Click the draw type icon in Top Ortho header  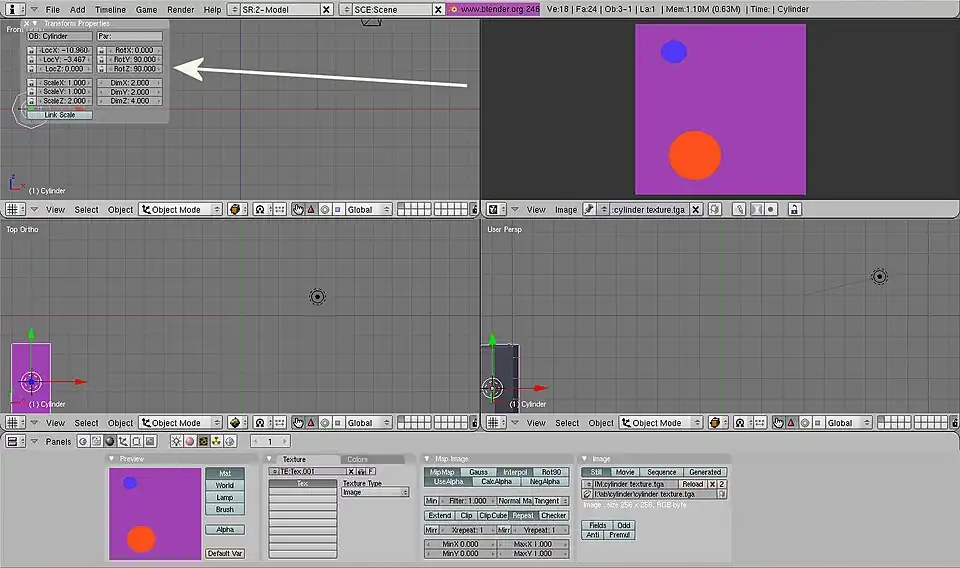pos(237,423)
